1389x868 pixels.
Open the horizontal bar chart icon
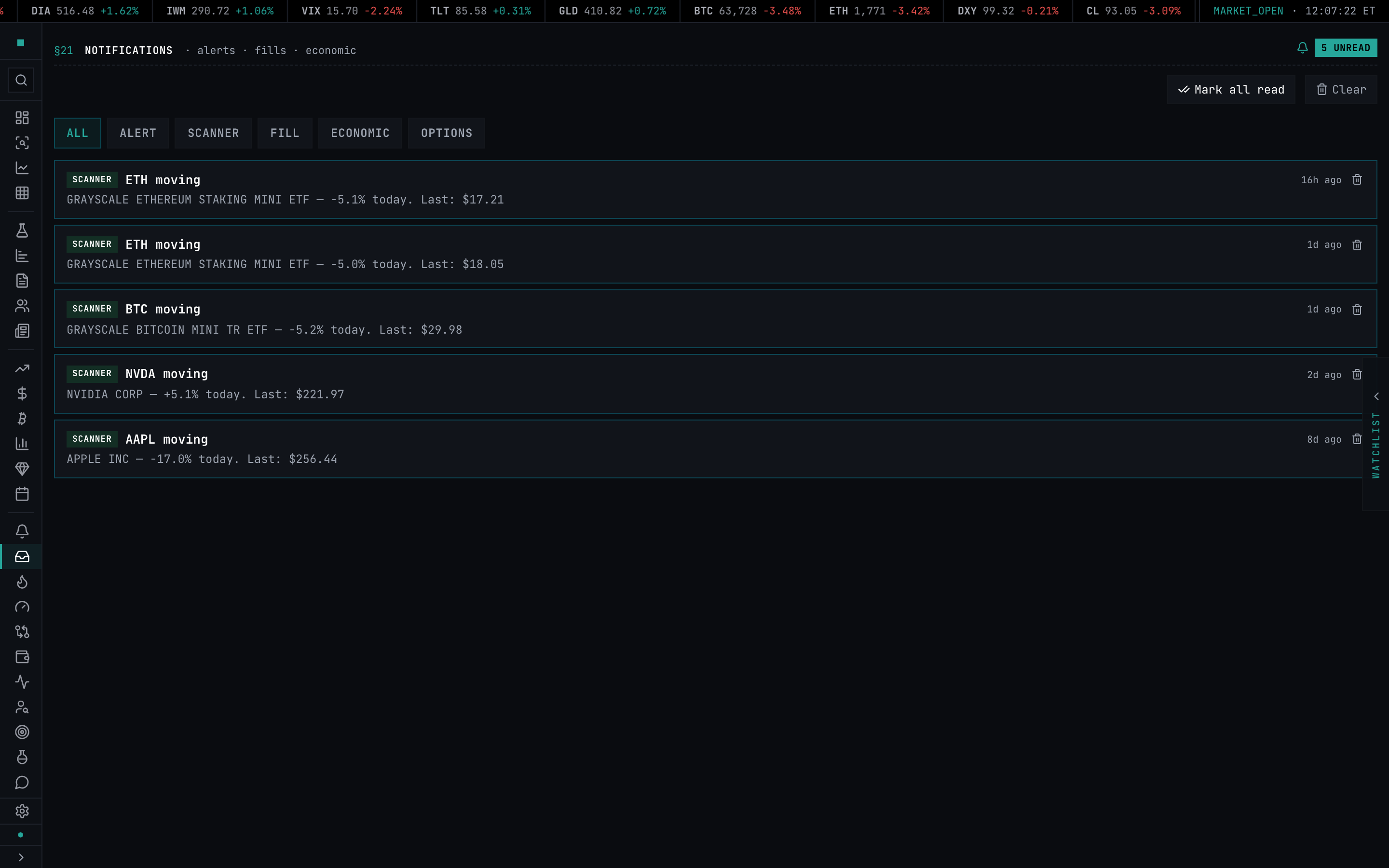pyautogui.click(x=22, y=256)
